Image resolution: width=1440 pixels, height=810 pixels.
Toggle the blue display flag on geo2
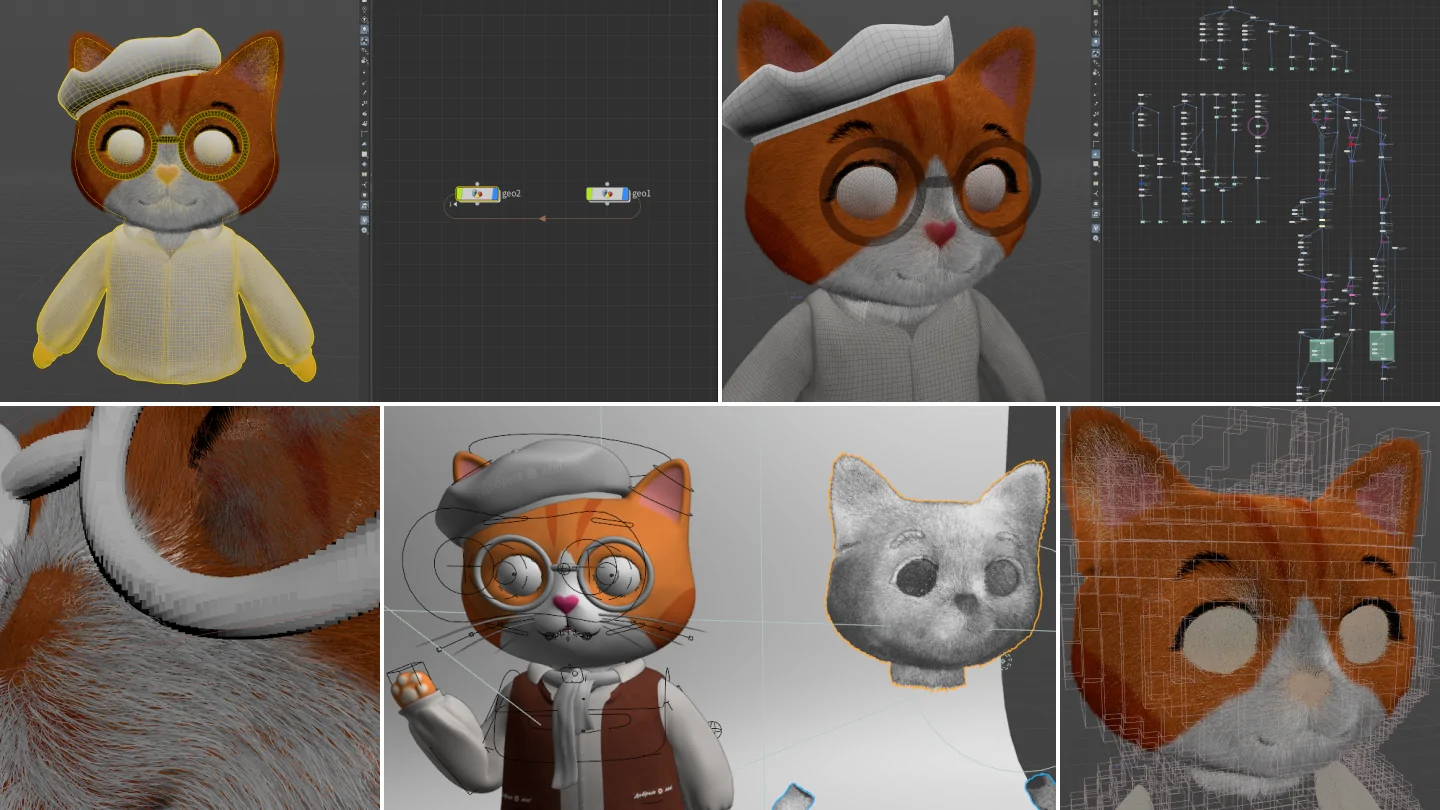click(x=496, y=194)
